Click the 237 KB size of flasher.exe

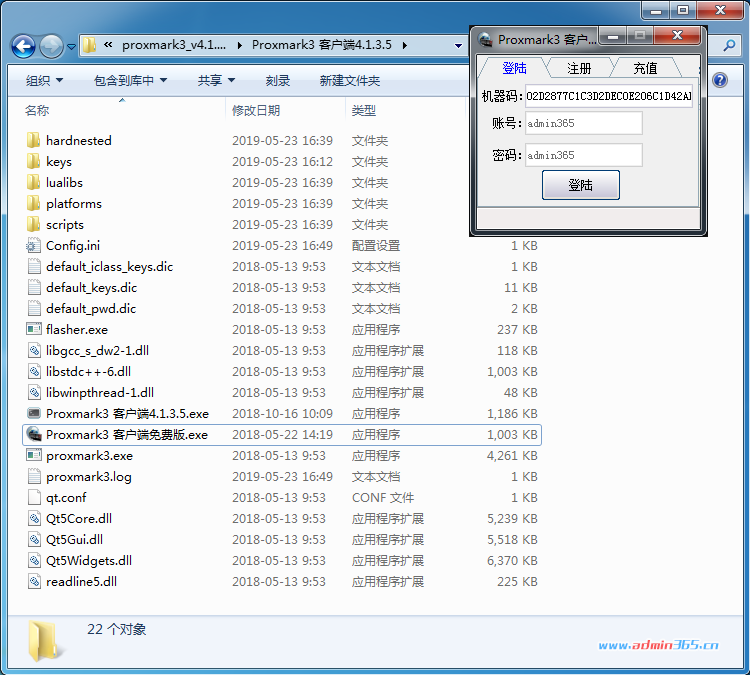517,330
